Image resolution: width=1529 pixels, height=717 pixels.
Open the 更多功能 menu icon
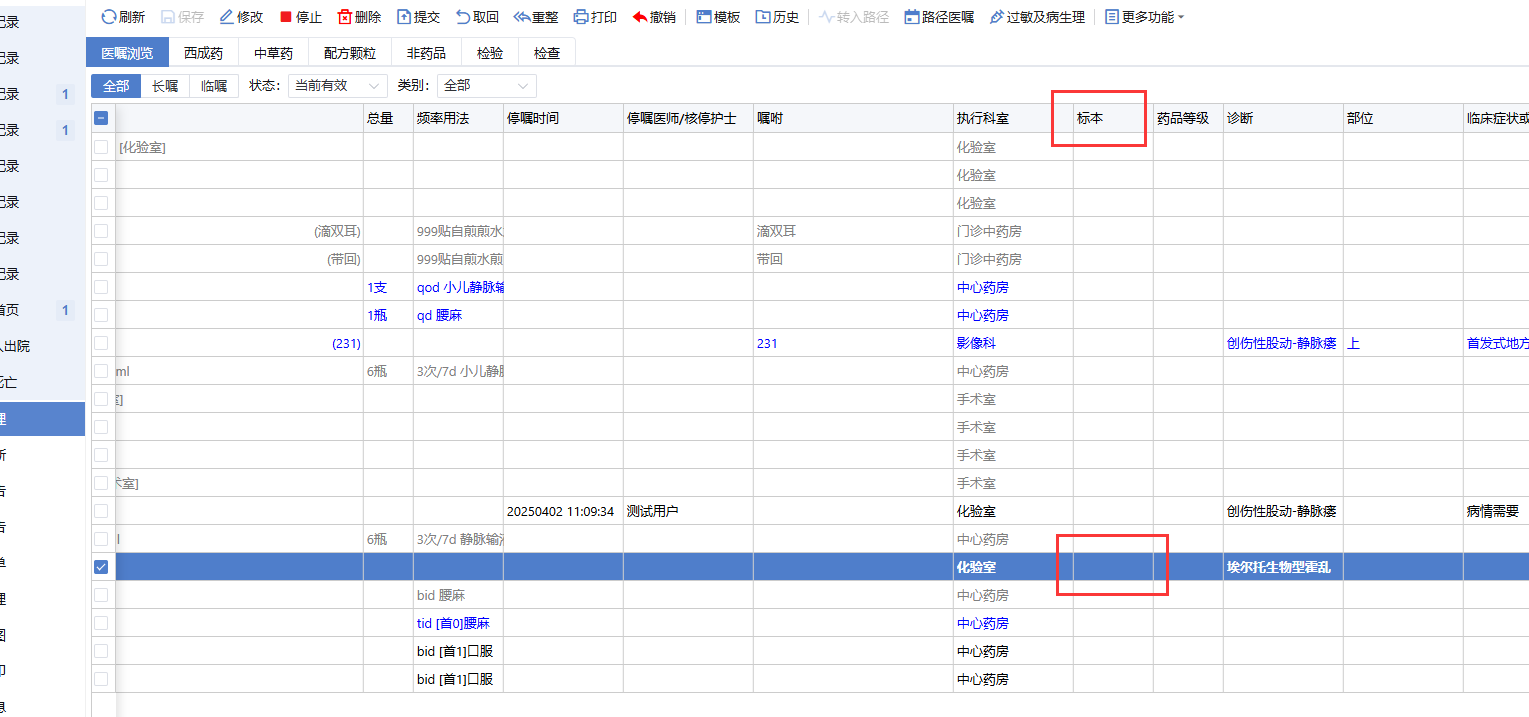(1112, 17)
